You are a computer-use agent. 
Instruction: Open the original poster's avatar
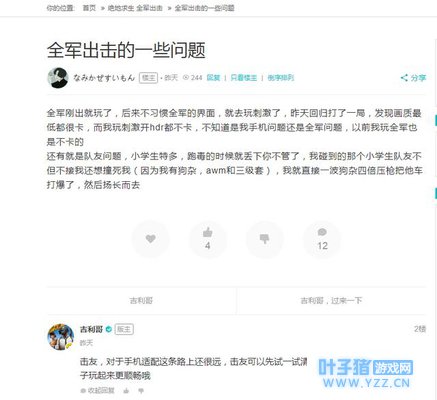click(58, 78)
